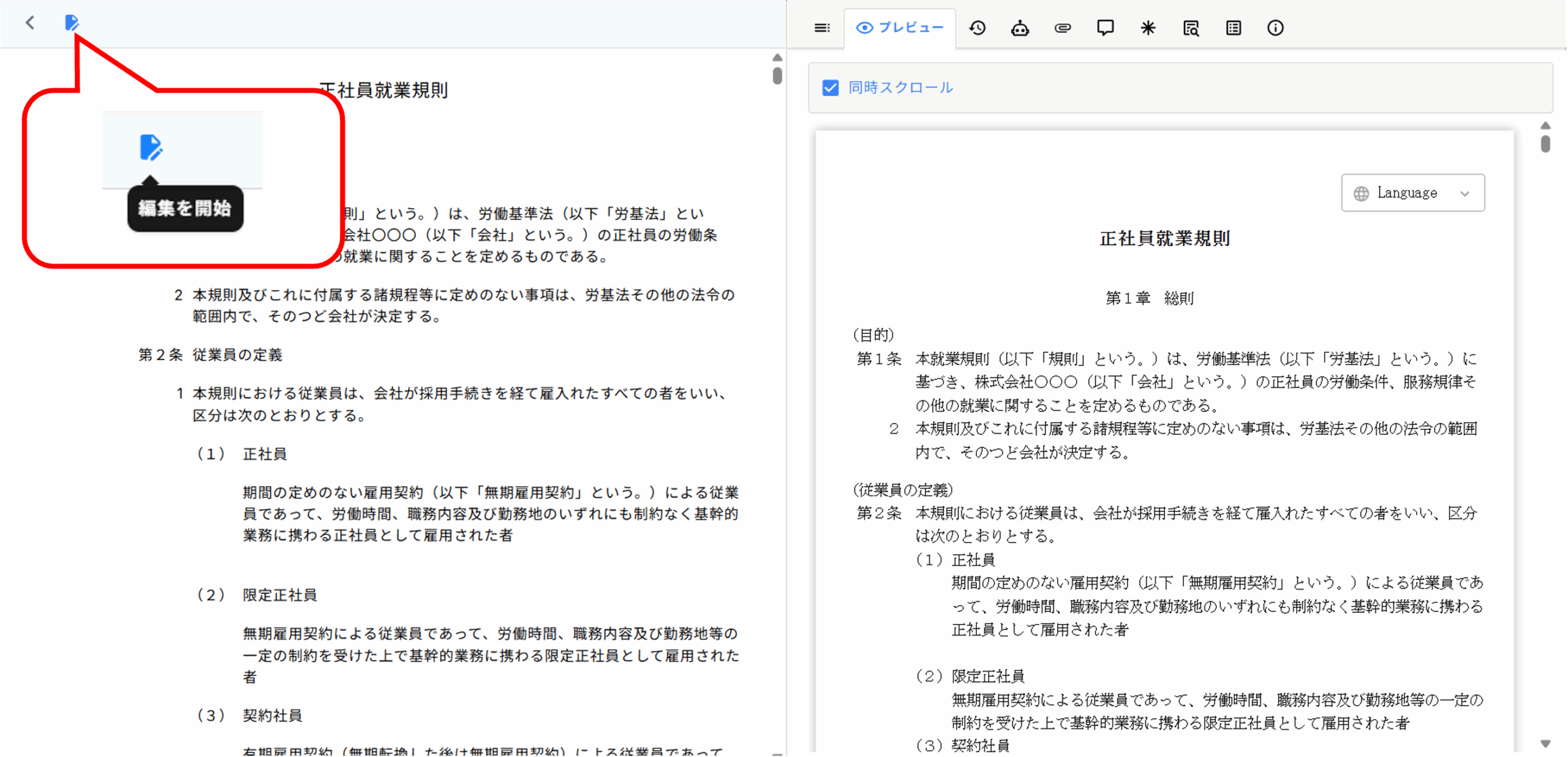
Task: Open the paperclip attachments icon
Action: [1062, 28]
